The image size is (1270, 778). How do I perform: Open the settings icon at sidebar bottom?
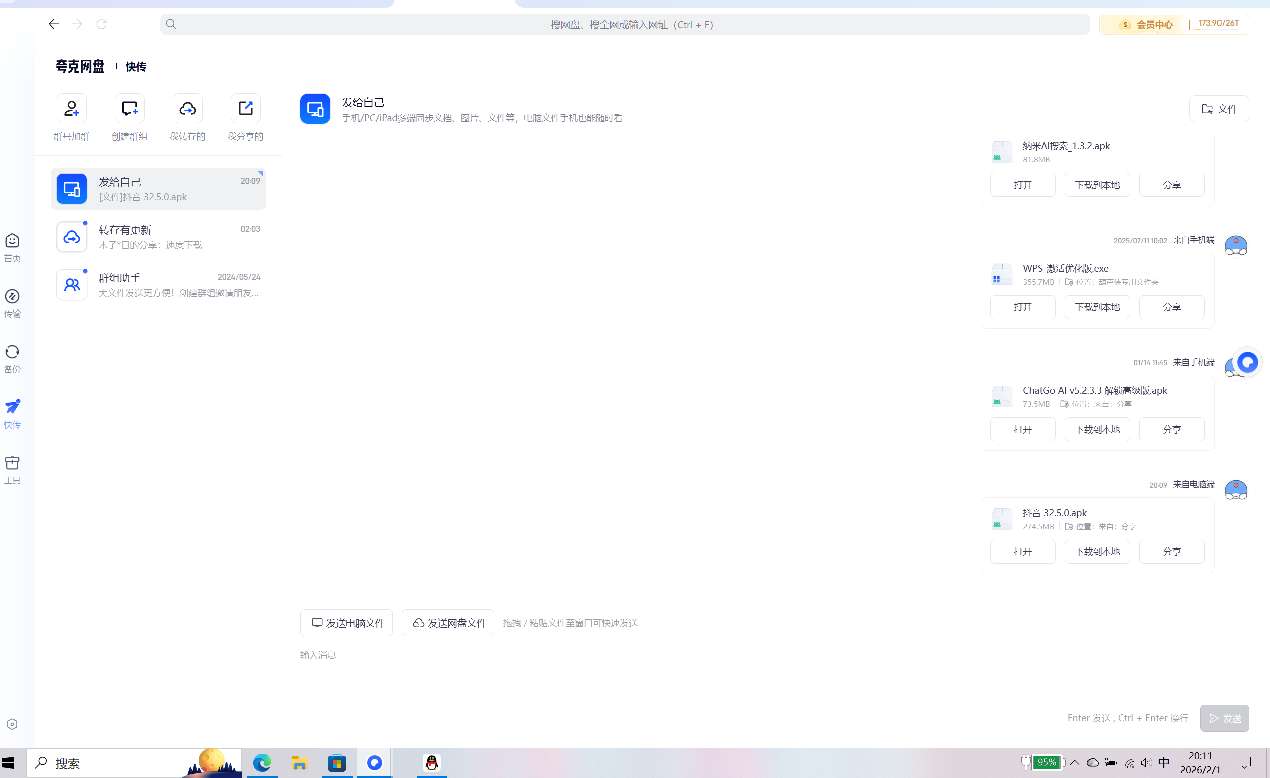pos(12,724)
